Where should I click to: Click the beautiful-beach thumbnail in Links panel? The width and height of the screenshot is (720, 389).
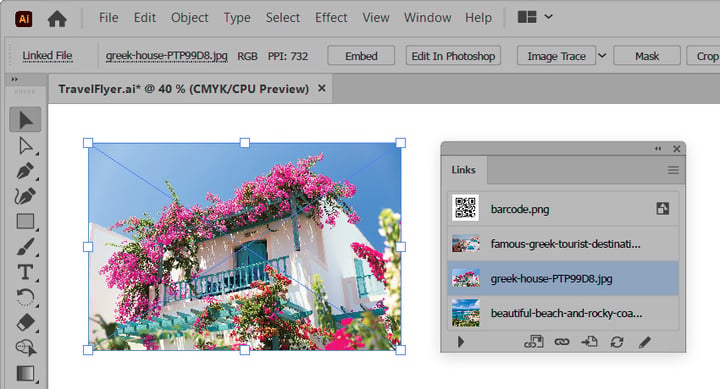click(466, 313)
